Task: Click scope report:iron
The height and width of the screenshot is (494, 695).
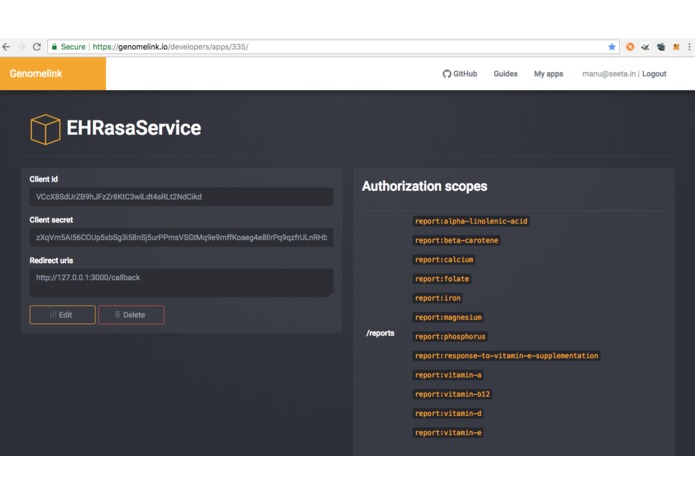Action: [x=438, y=298]
